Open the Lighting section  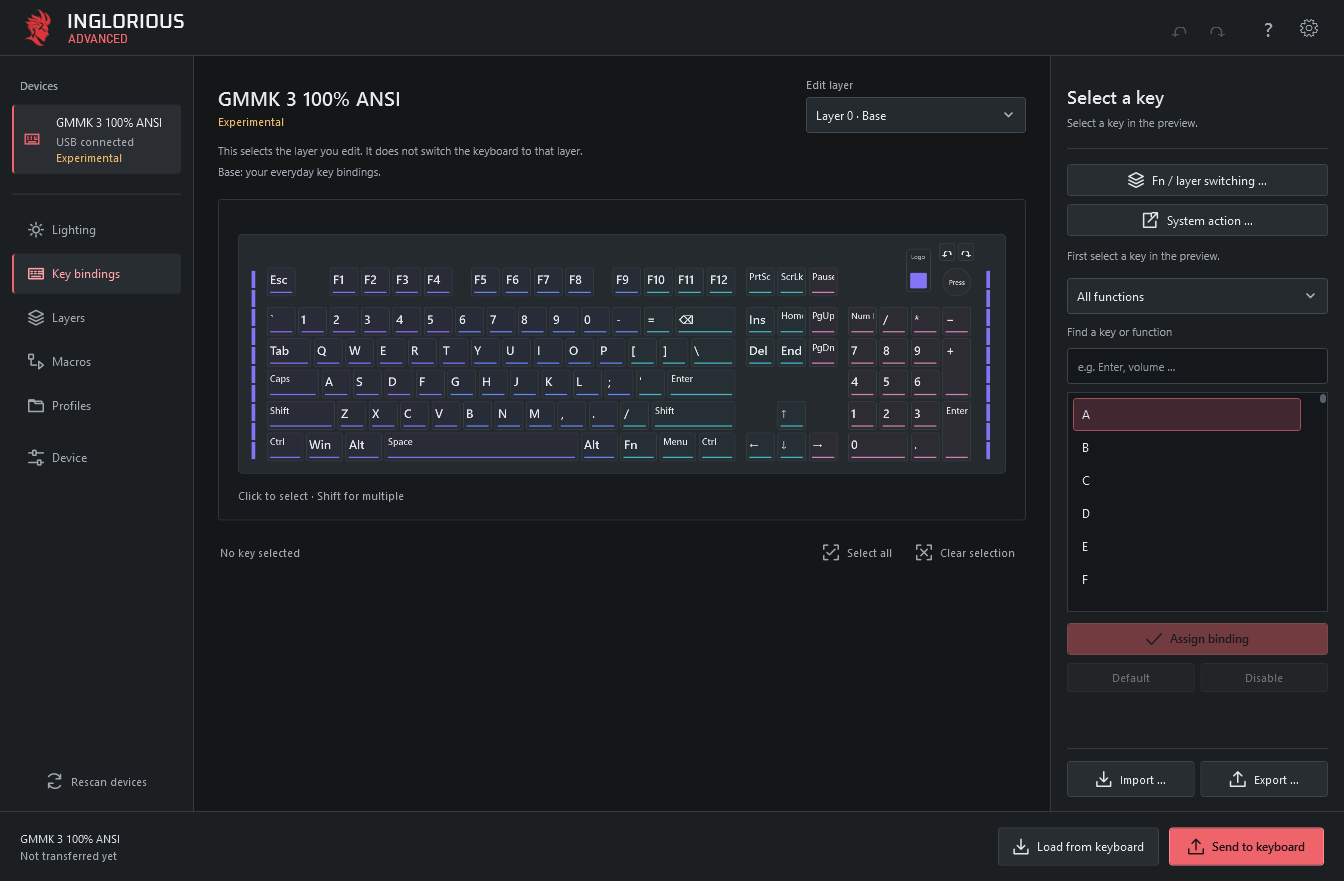[x=97, y=230]
